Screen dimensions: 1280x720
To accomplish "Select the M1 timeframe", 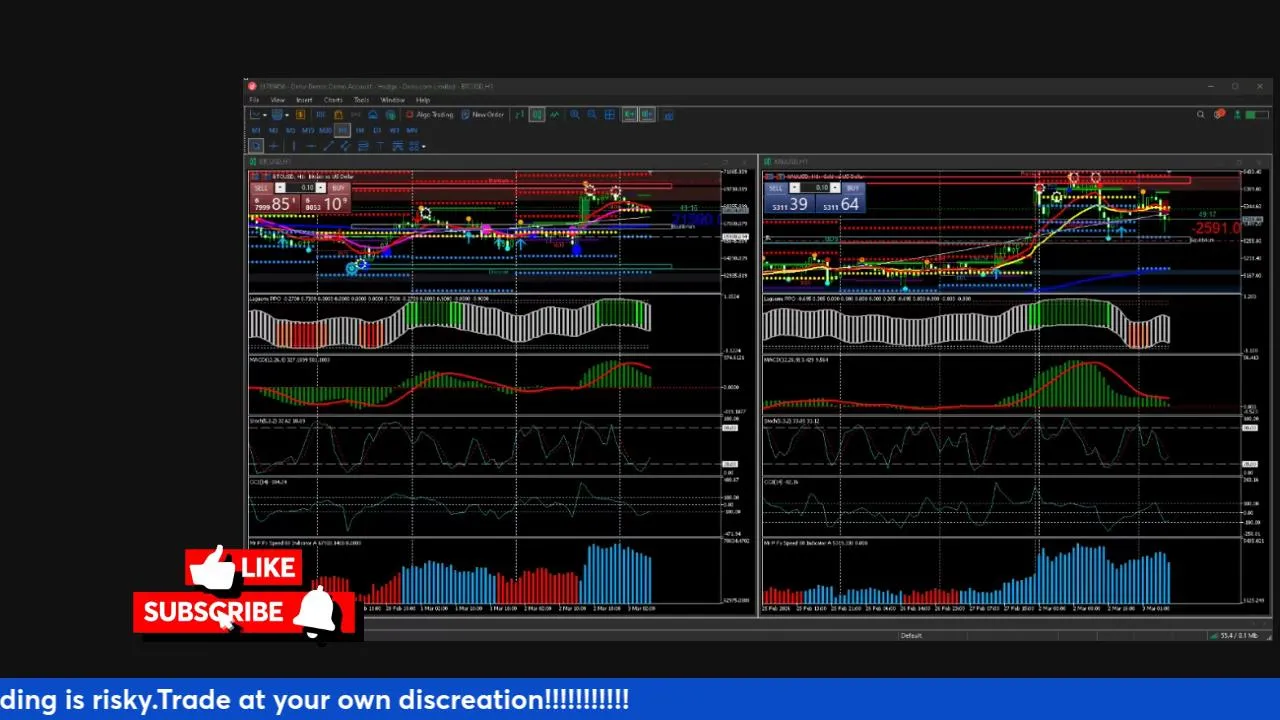I will tap(256, 131).
